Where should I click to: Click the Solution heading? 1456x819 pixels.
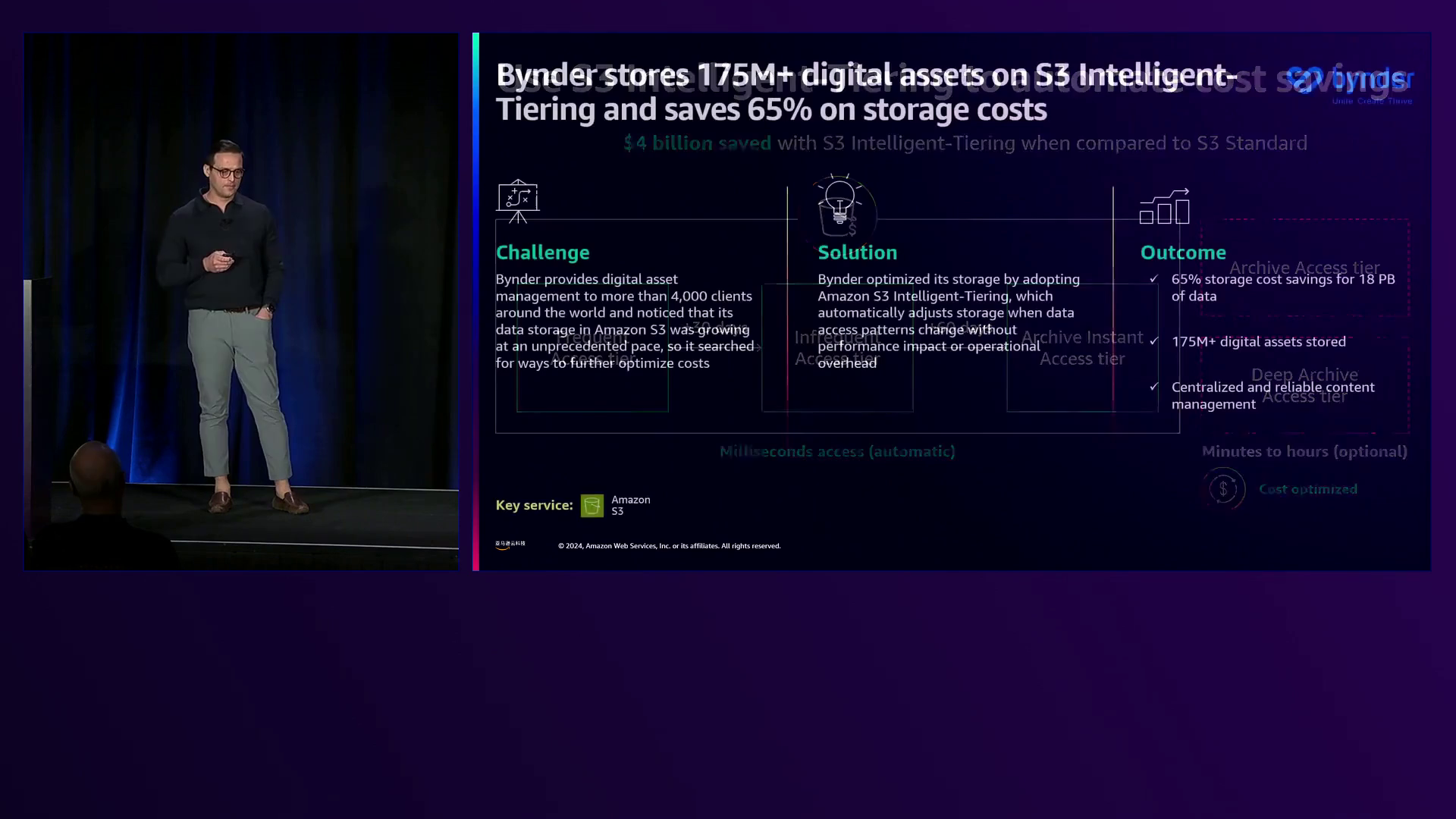(857, 253)
